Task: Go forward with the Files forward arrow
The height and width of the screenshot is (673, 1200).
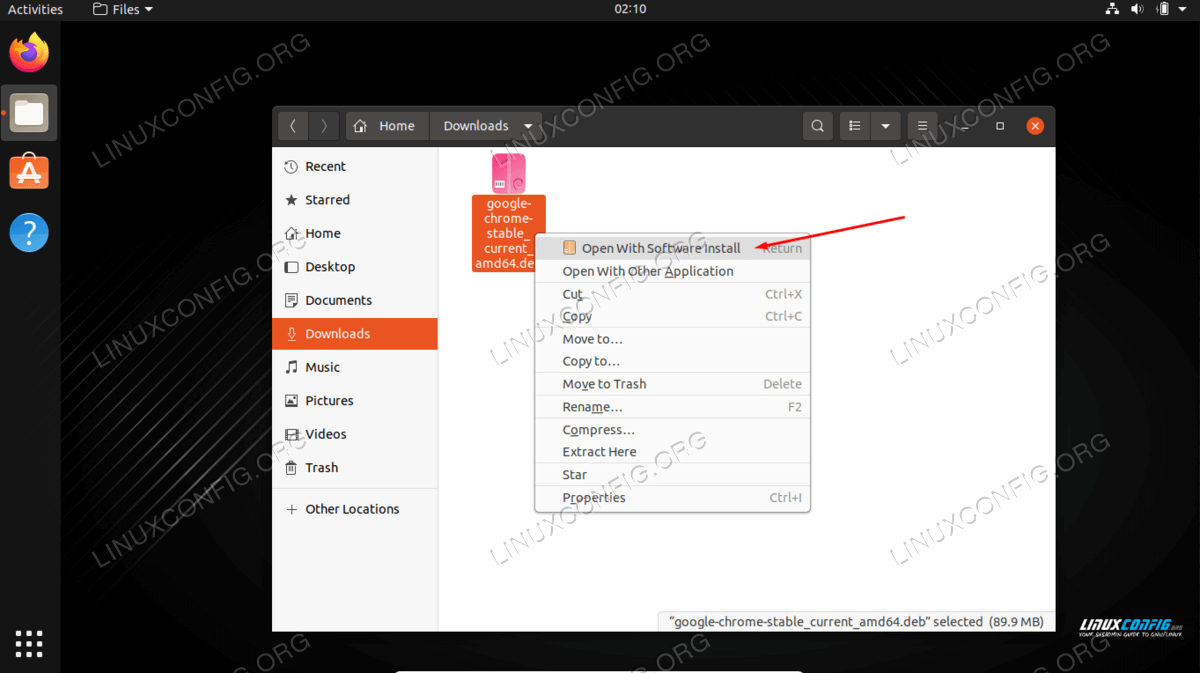Action: tap(323, 126)
